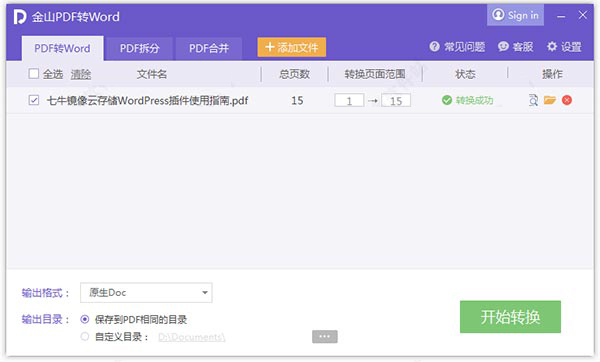600x362 pixels.
Task: Click the 转换页面范围 column header
Action: [375, 74]
